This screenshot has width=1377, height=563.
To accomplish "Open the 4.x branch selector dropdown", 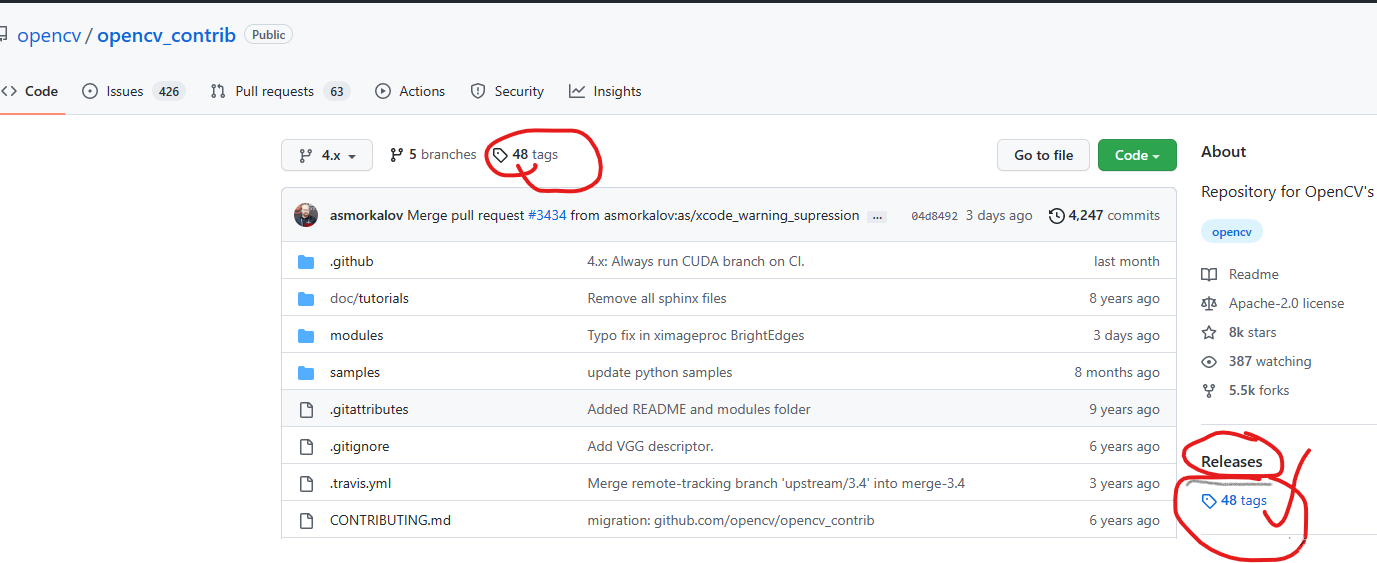I will (327, 155).
